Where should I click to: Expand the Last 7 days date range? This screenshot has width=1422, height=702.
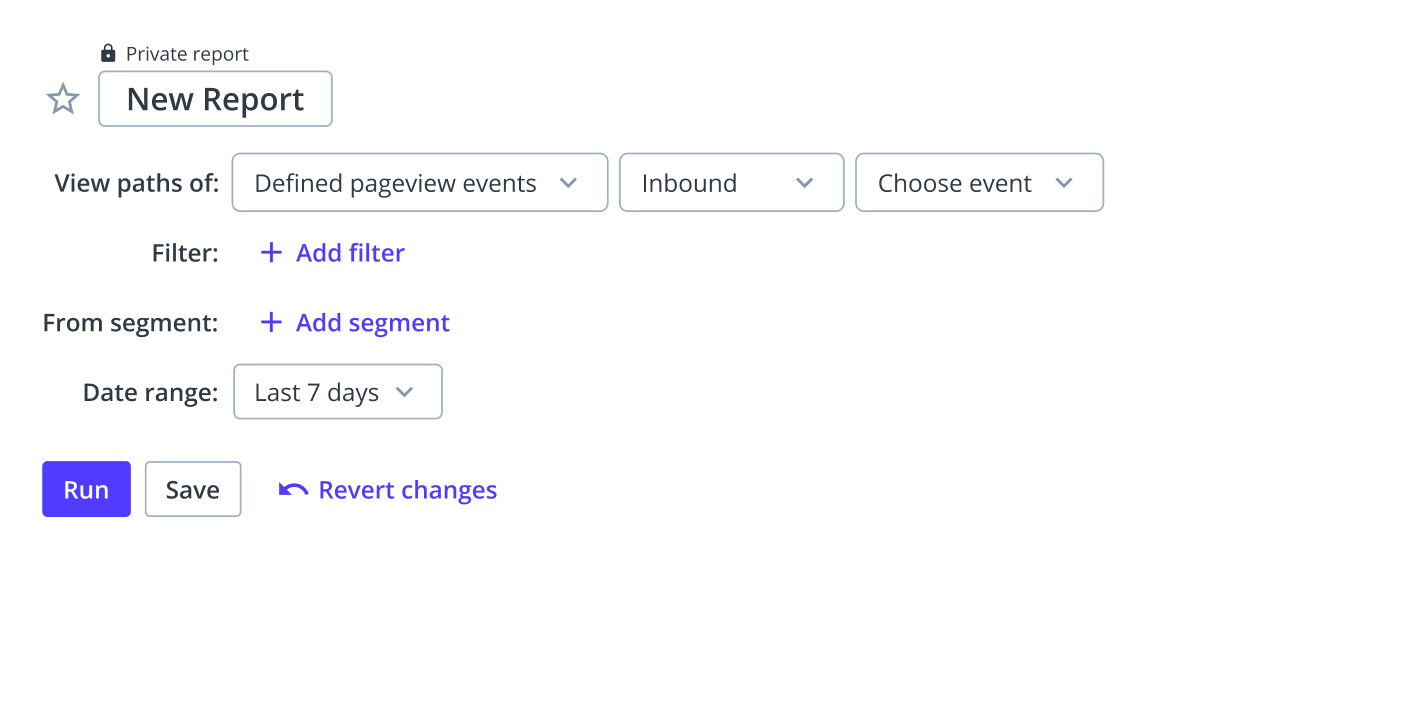point(338,392)
